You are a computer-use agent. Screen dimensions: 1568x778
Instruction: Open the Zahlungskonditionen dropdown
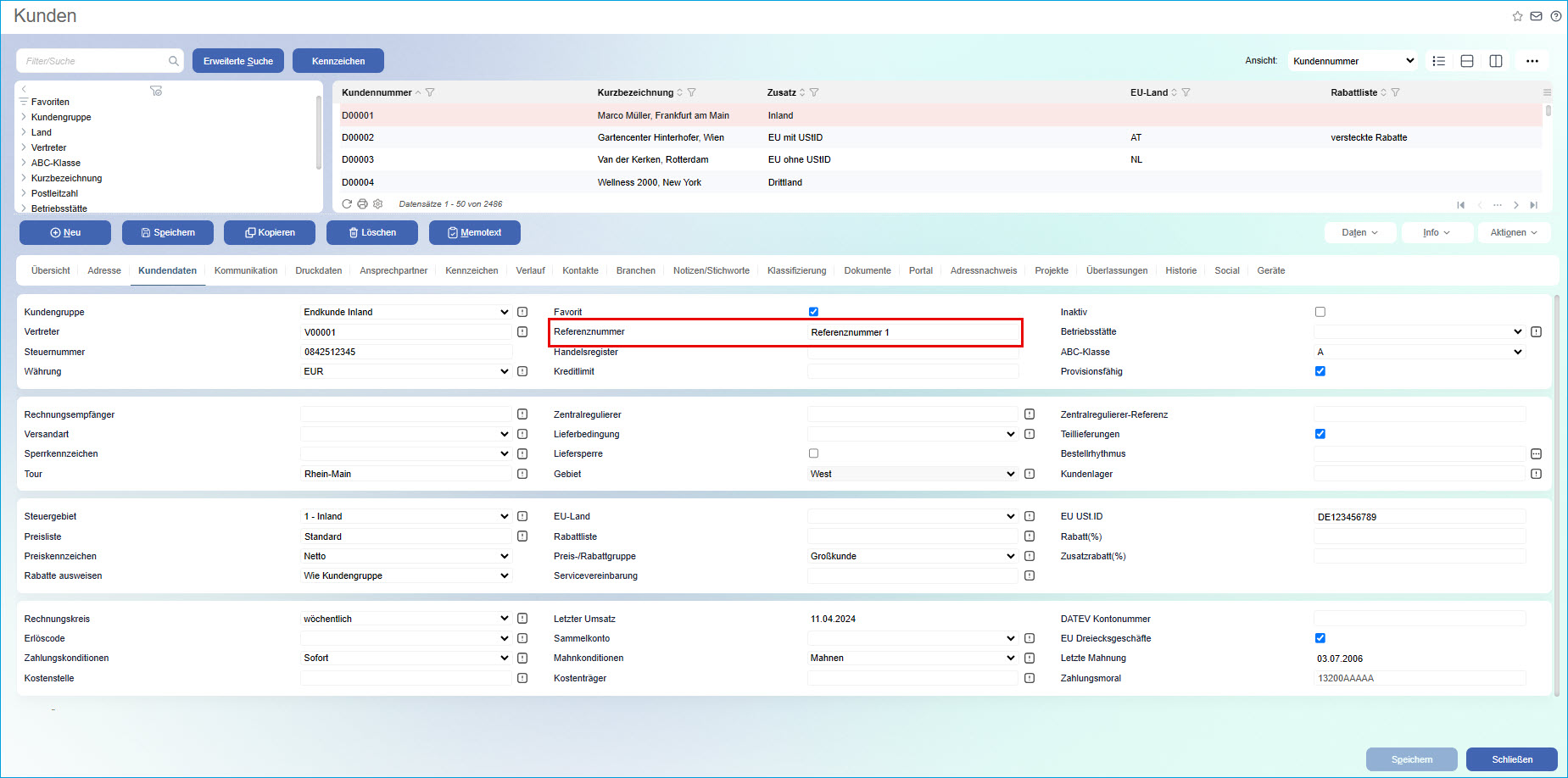[x=405, y=658]
